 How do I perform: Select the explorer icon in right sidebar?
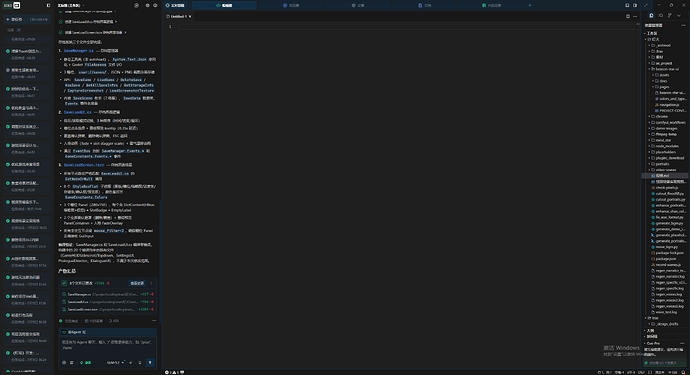pos(651,15)
